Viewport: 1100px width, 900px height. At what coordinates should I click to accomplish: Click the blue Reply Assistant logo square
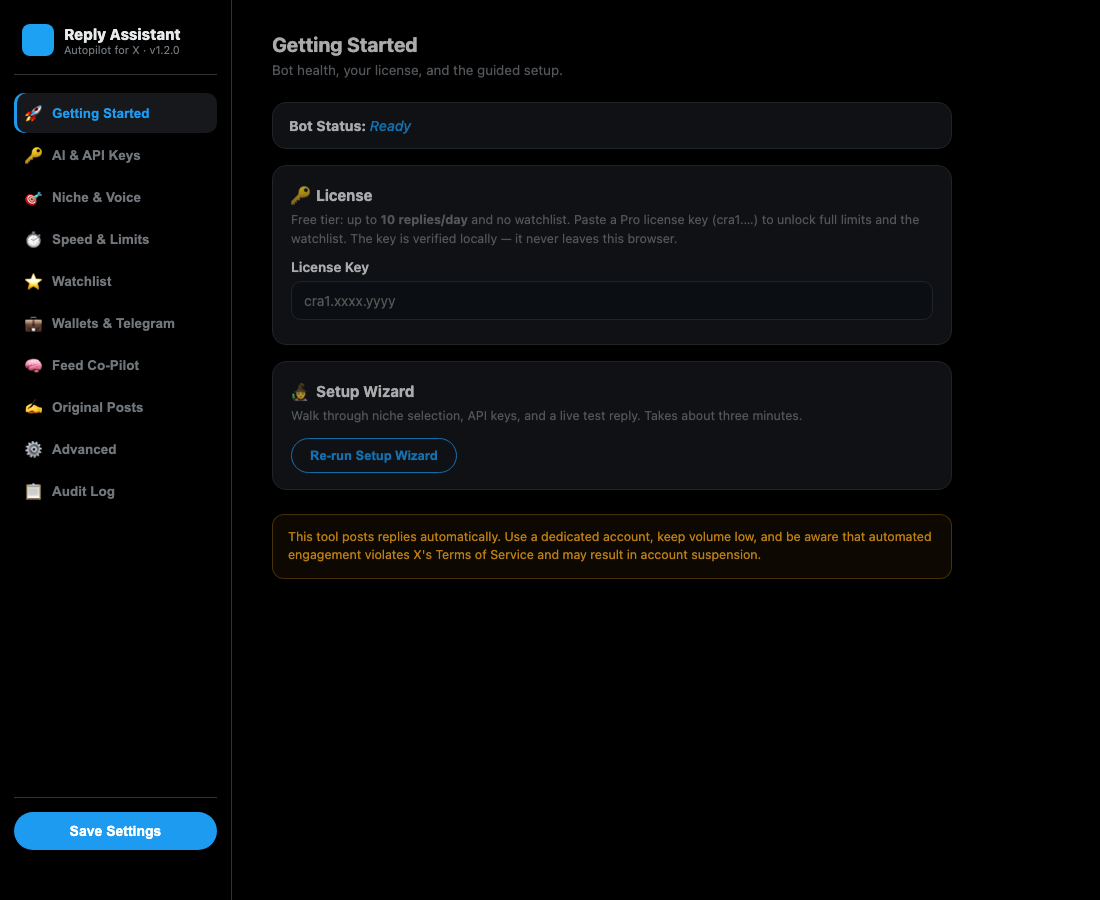point(38,40)
